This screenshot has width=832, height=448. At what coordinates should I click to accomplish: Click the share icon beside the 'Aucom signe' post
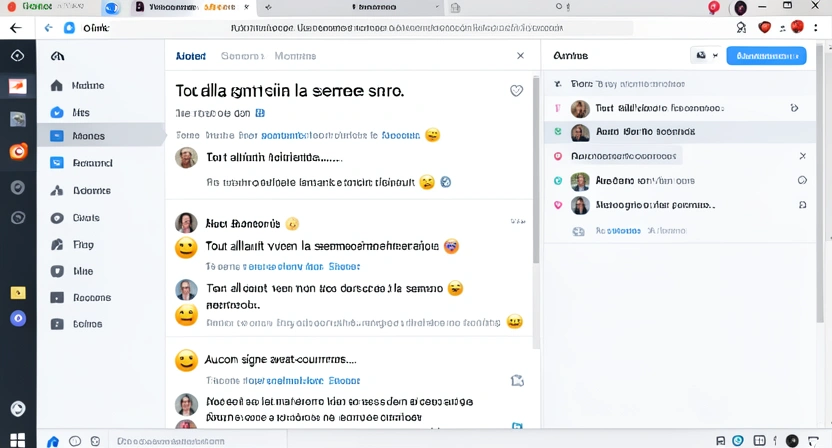[x=517, y=381]
